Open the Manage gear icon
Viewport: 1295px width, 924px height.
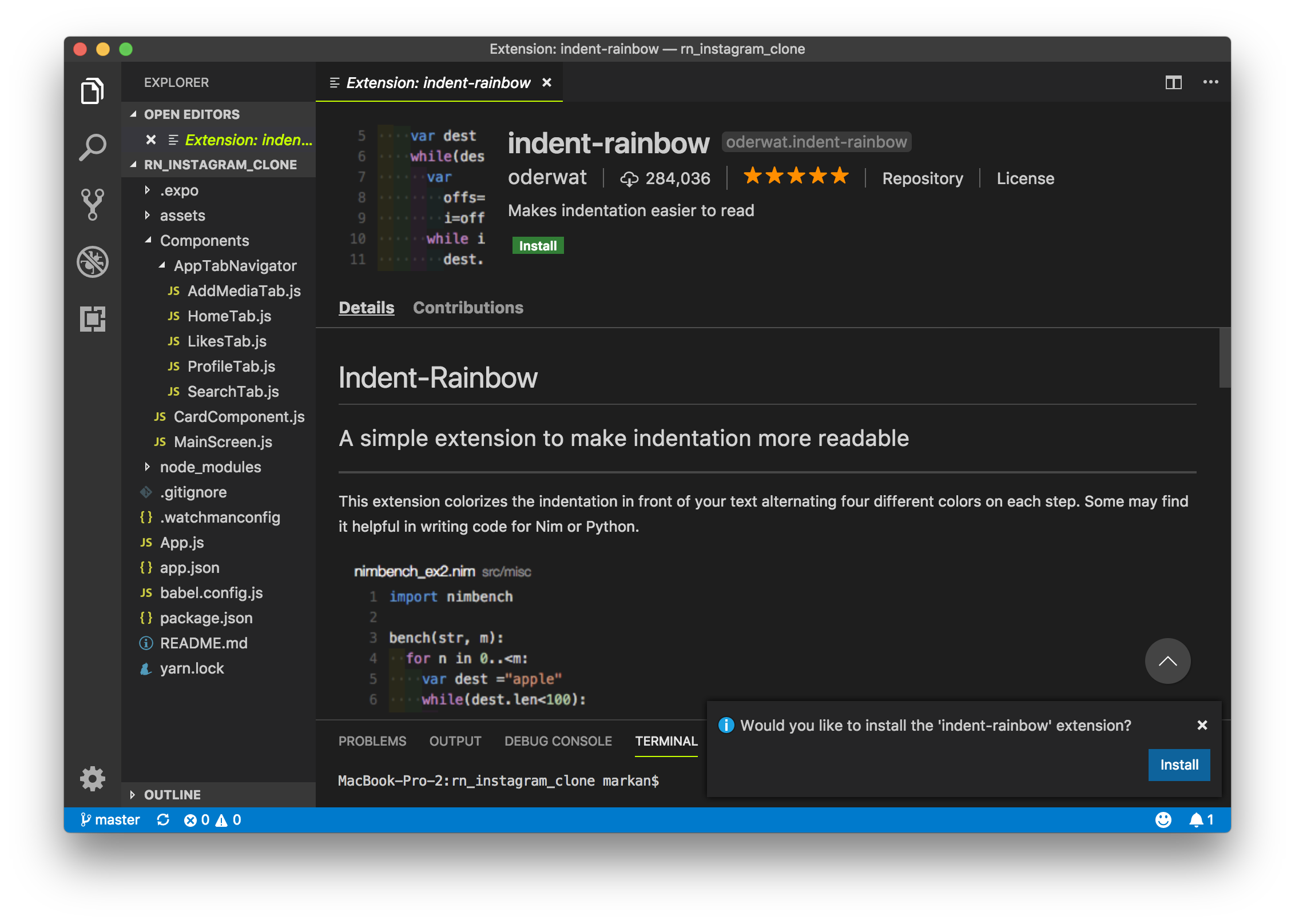coord(92,778)
